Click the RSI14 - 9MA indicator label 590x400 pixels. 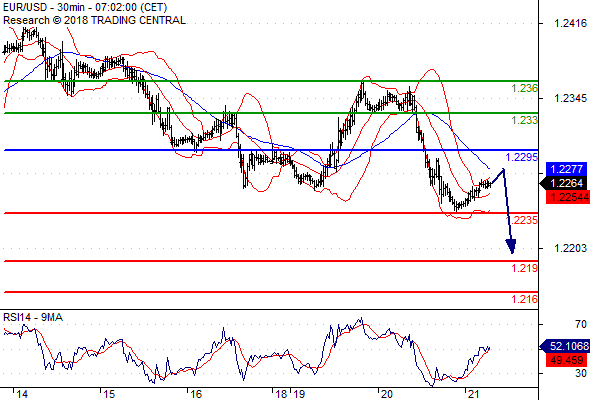[x=33, y=317]
